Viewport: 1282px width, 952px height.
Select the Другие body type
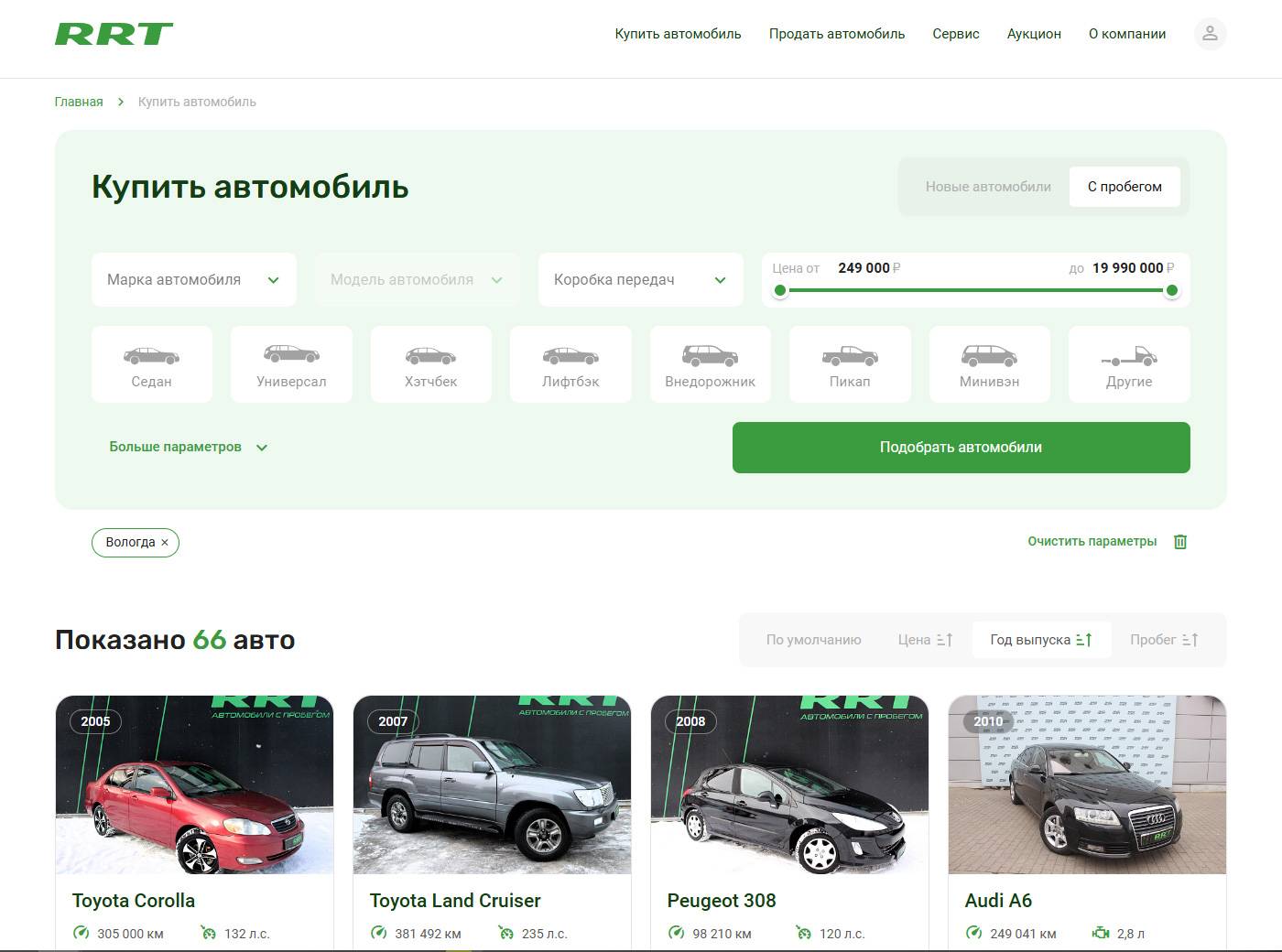coord(1129,364)
